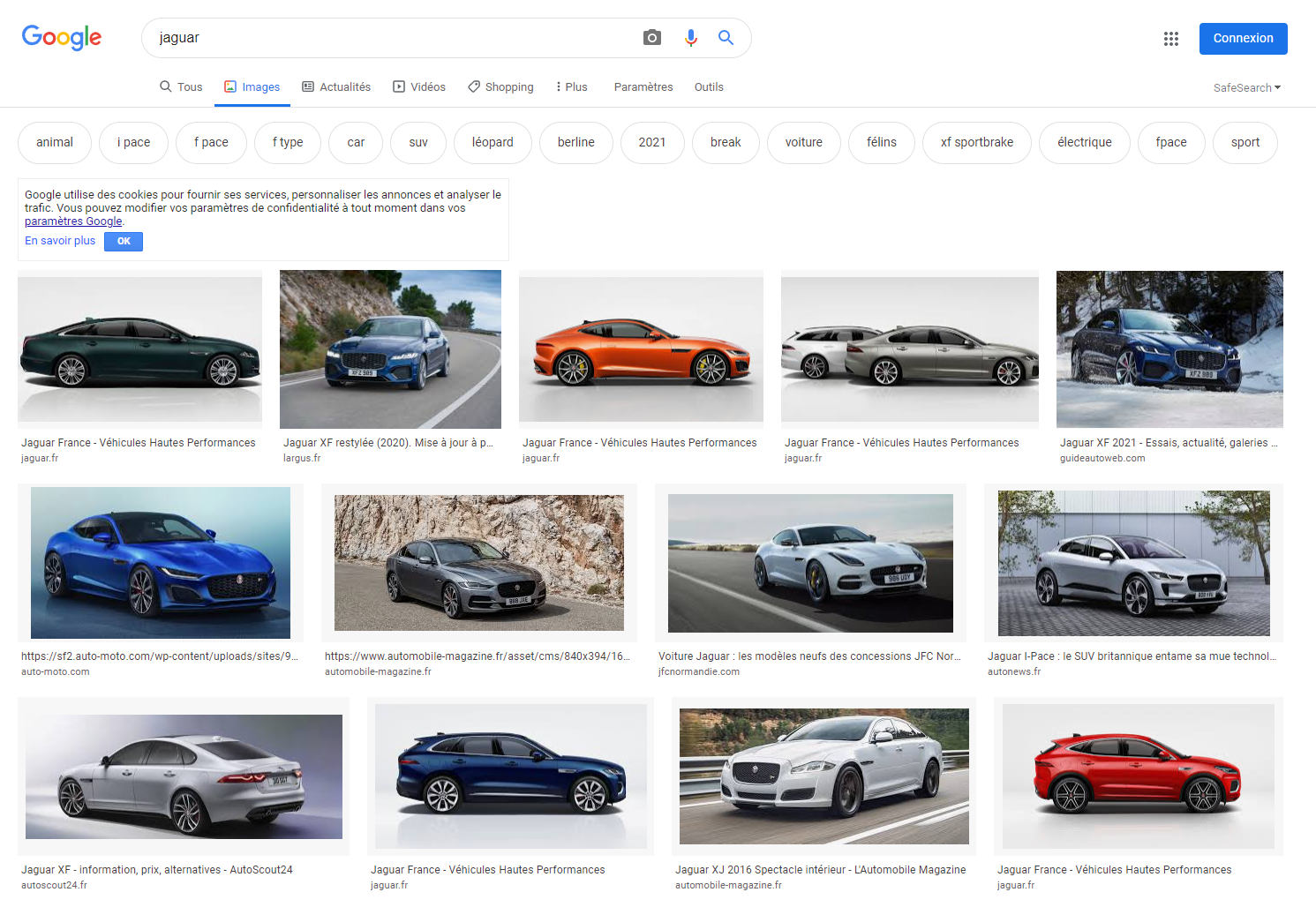This screenshot has width=1316, height=907.
Task: Click the Google logo
Action: [x=62, y=38]
